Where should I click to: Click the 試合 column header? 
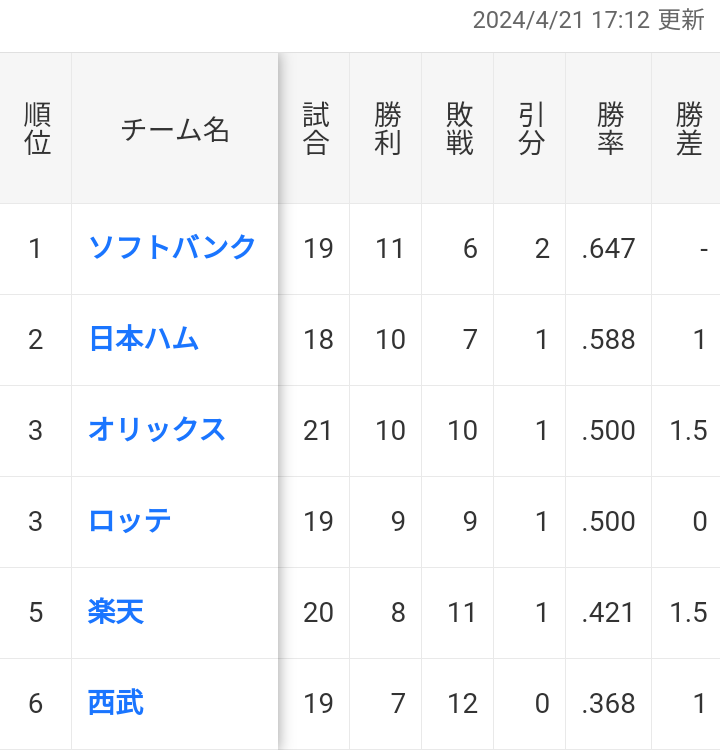316,128
